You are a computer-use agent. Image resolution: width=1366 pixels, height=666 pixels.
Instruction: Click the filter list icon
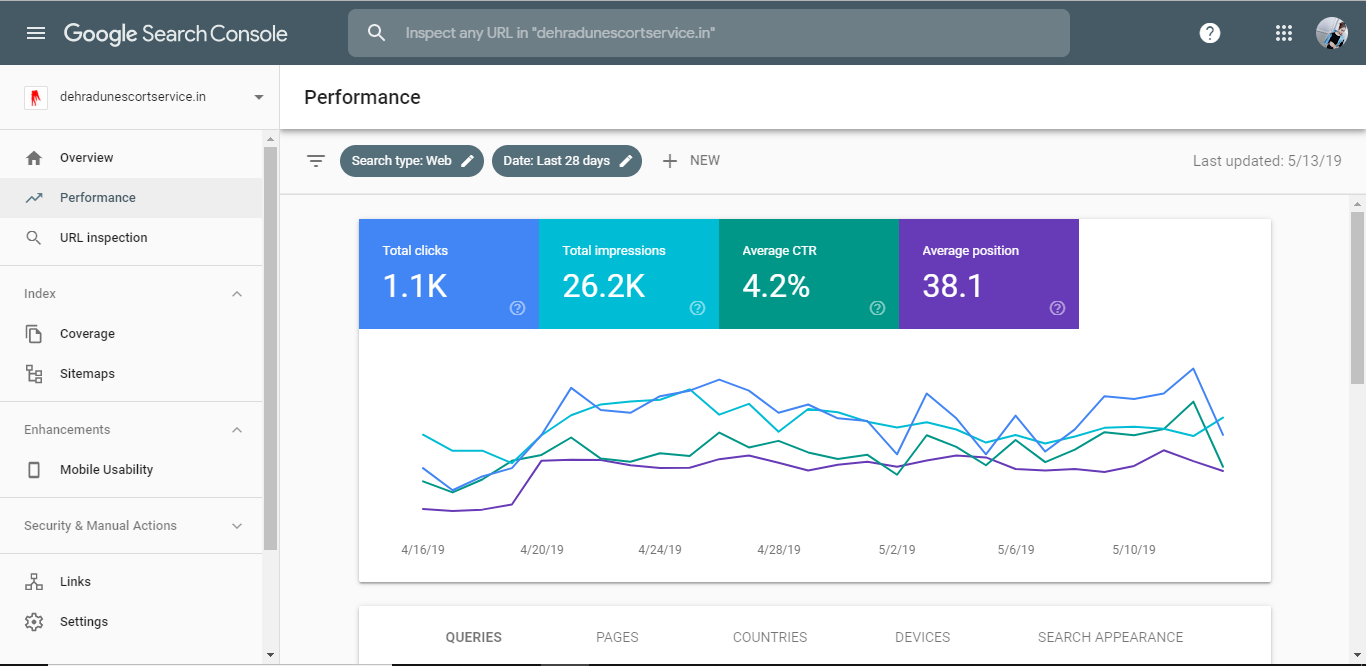(316, 161)
